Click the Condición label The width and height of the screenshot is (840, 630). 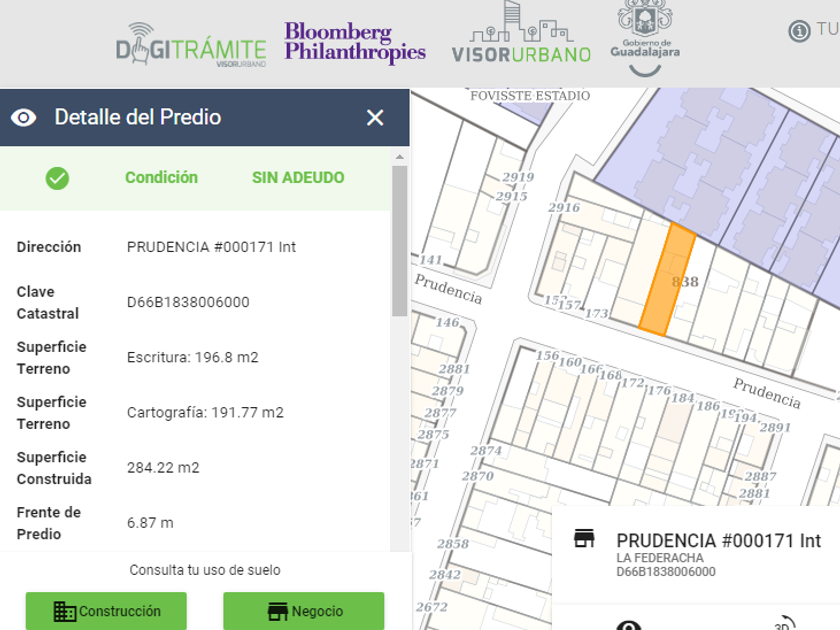pyautogui.click(x=161, y=177)
